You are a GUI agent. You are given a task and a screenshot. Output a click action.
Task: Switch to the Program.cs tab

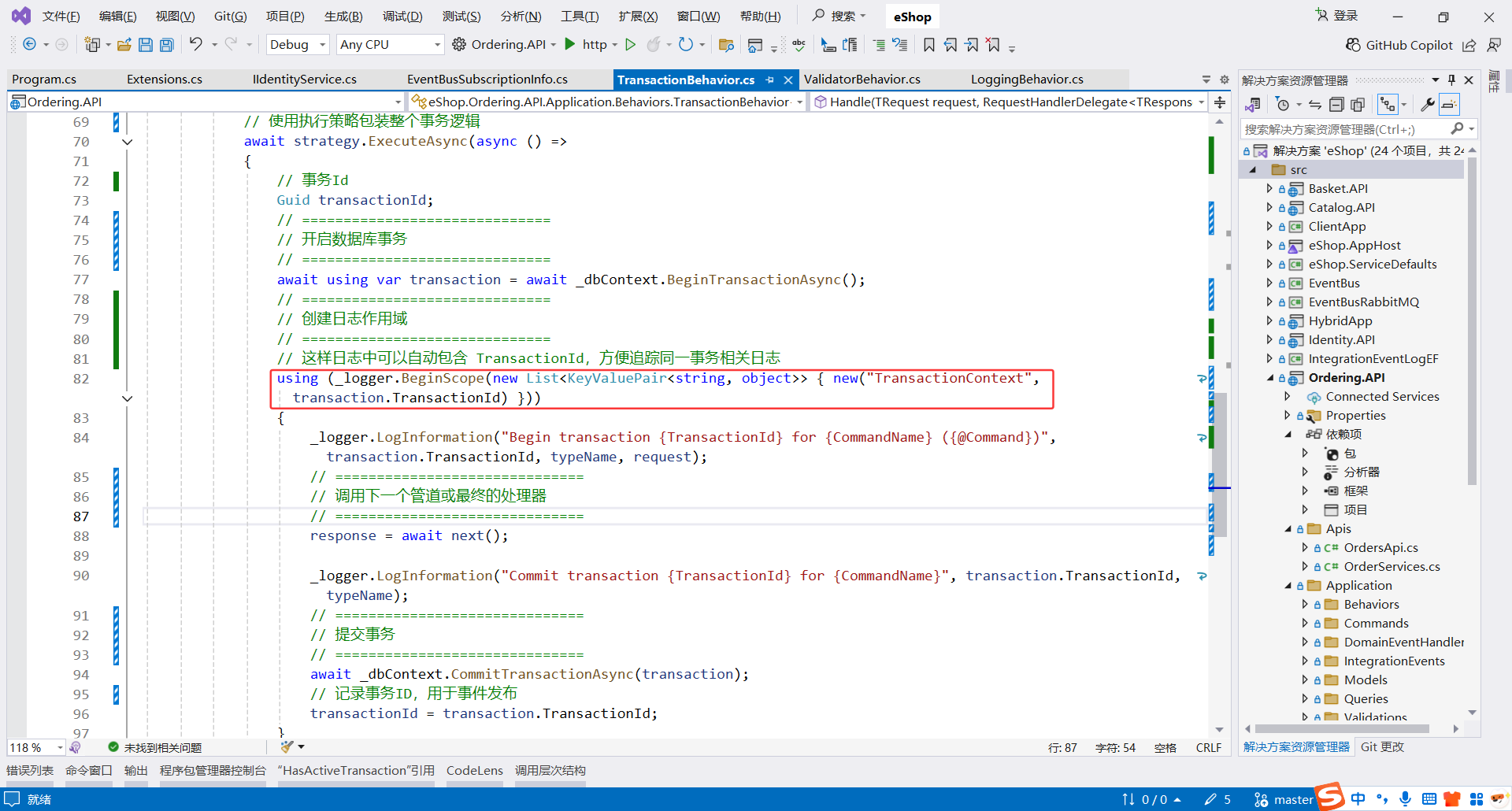click(44, 80)
